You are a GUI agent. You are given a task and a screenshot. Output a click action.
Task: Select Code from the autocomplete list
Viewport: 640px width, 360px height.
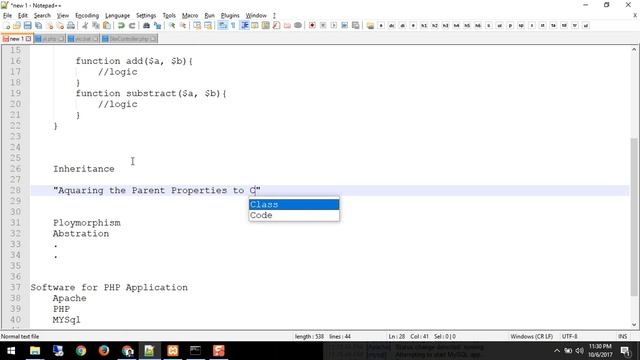294,215
